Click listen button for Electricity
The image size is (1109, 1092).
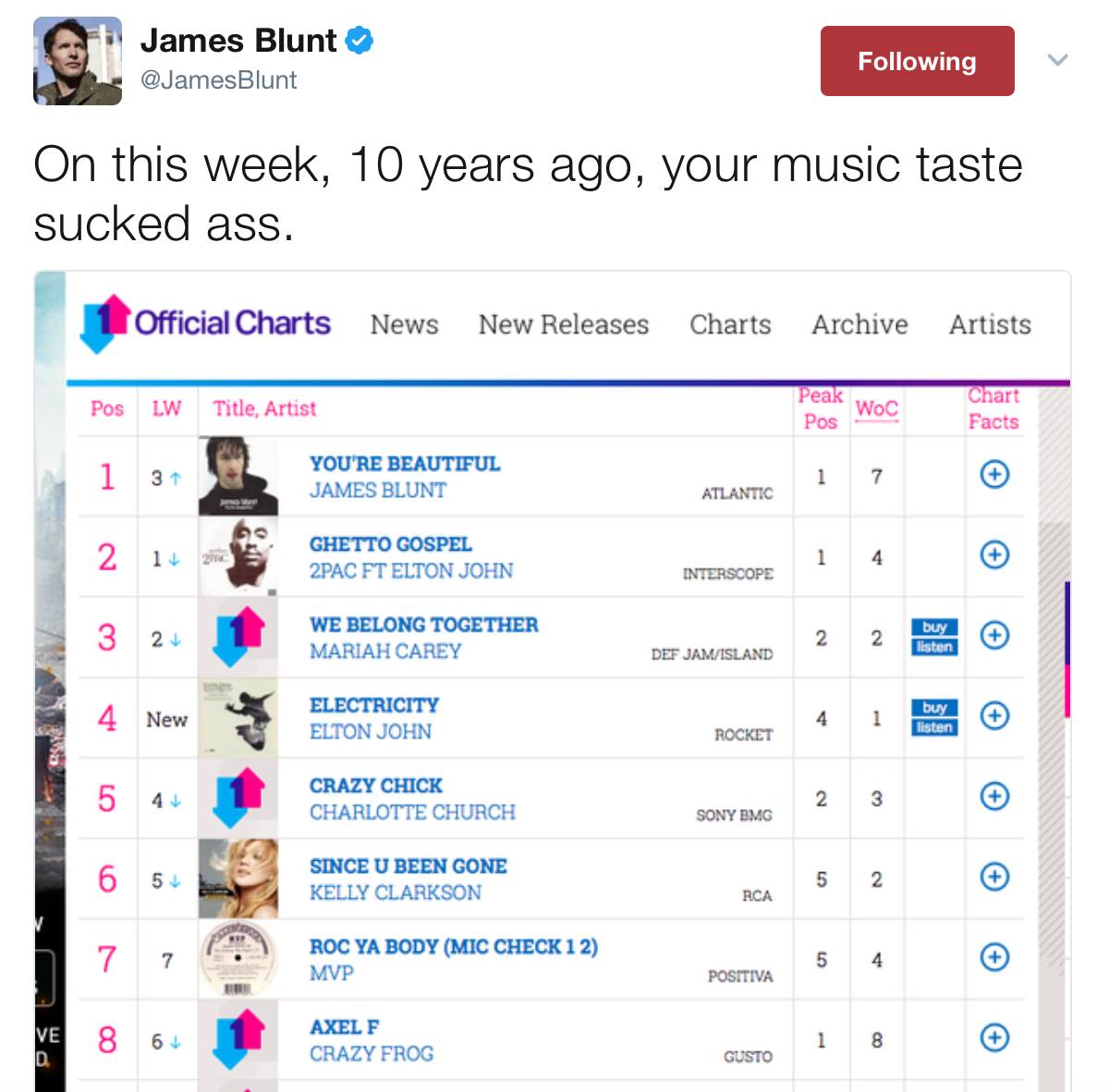pyautogui.click(x=934, y=727)
